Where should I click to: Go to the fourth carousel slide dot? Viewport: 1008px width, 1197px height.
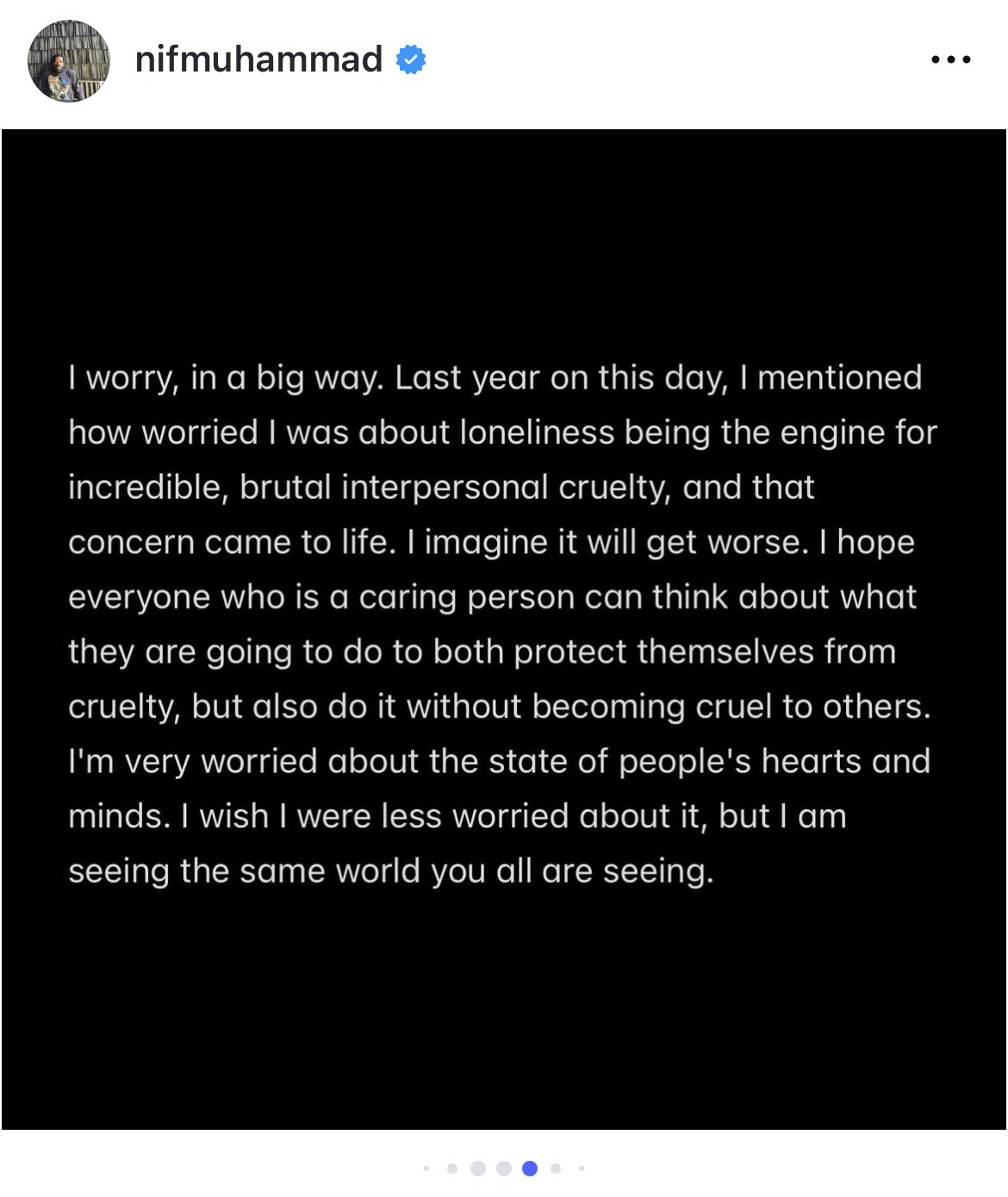[x=504, y=1169]
